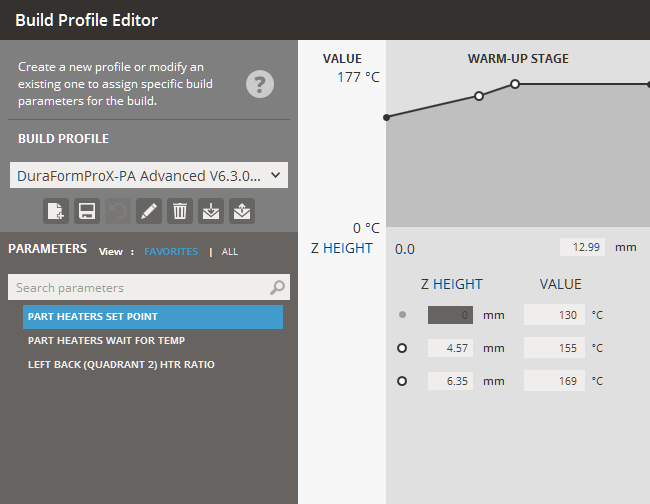The image size is (650, 504).
Task: Click the middle graph point on warm-up curve
Action: [x=479, y=96]
